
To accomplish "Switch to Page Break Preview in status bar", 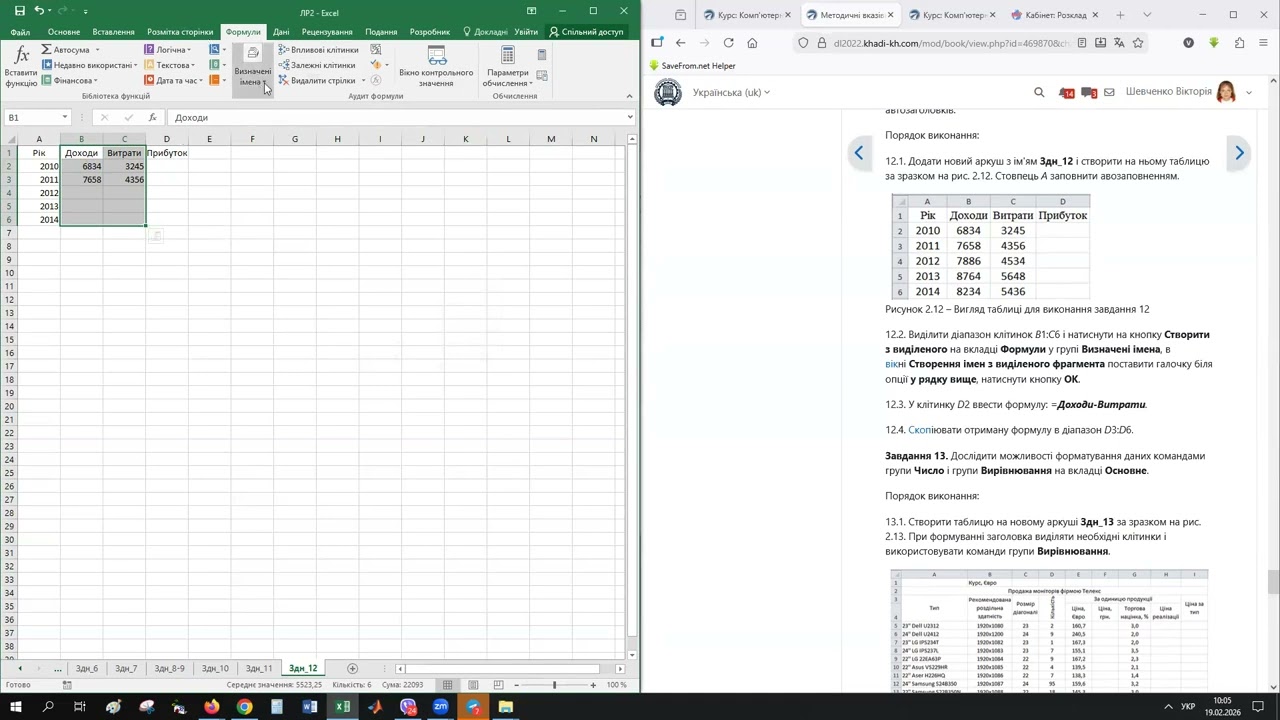I will (x=498, y=685).
